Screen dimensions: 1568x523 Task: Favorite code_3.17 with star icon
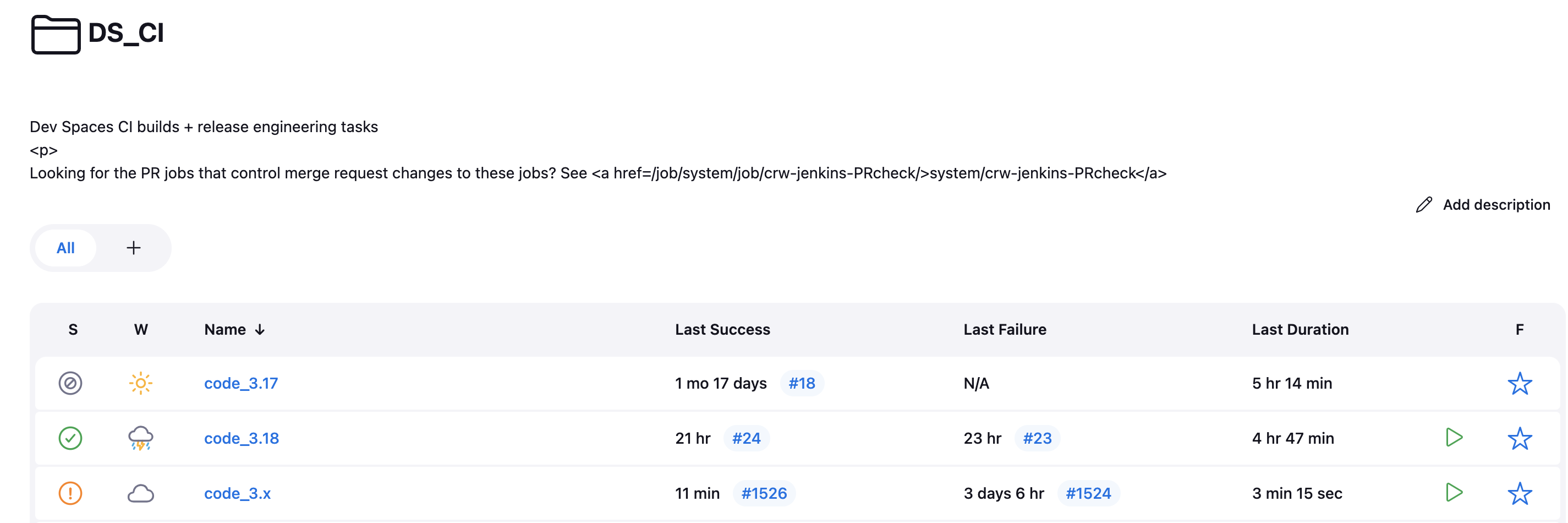coord(1519,383)
